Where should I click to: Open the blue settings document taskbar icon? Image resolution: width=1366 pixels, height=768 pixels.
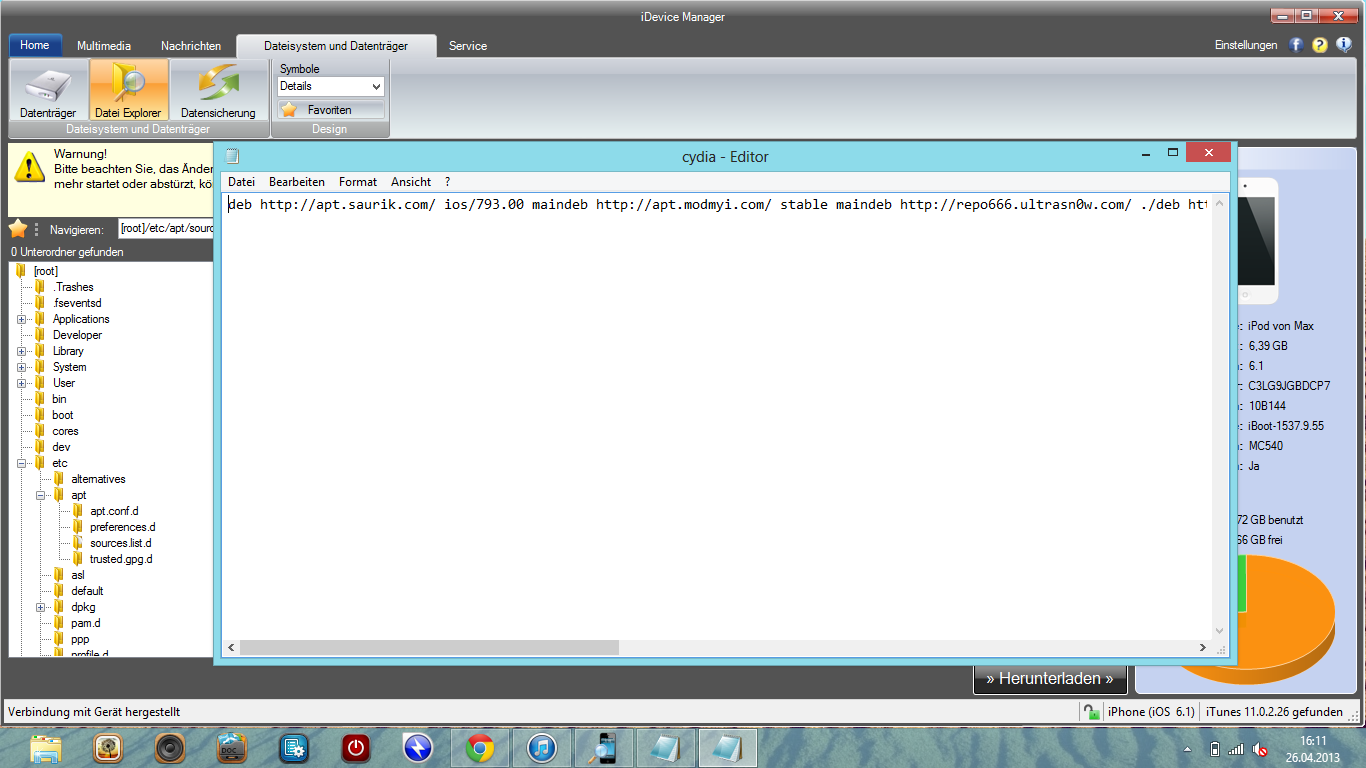pos(293,748)
